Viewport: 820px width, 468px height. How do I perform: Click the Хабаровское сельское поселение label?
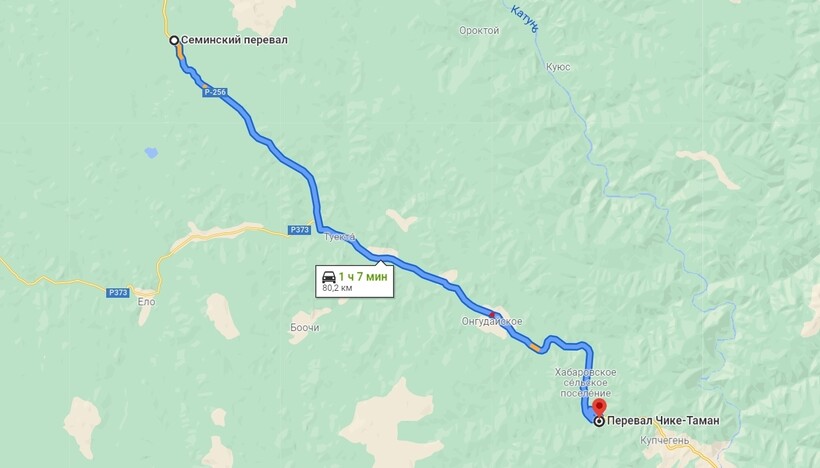586,383
